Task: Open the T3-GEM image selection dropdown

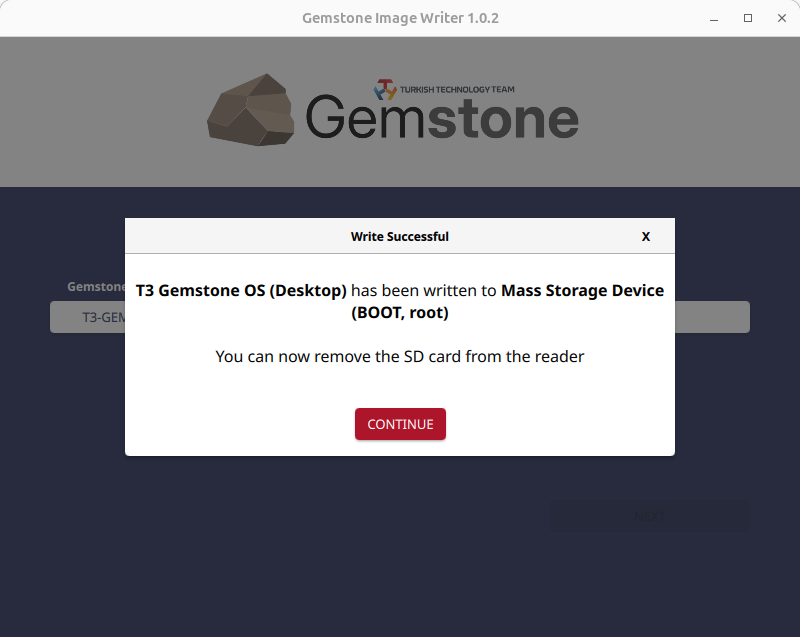Action: tap(87, 317)
